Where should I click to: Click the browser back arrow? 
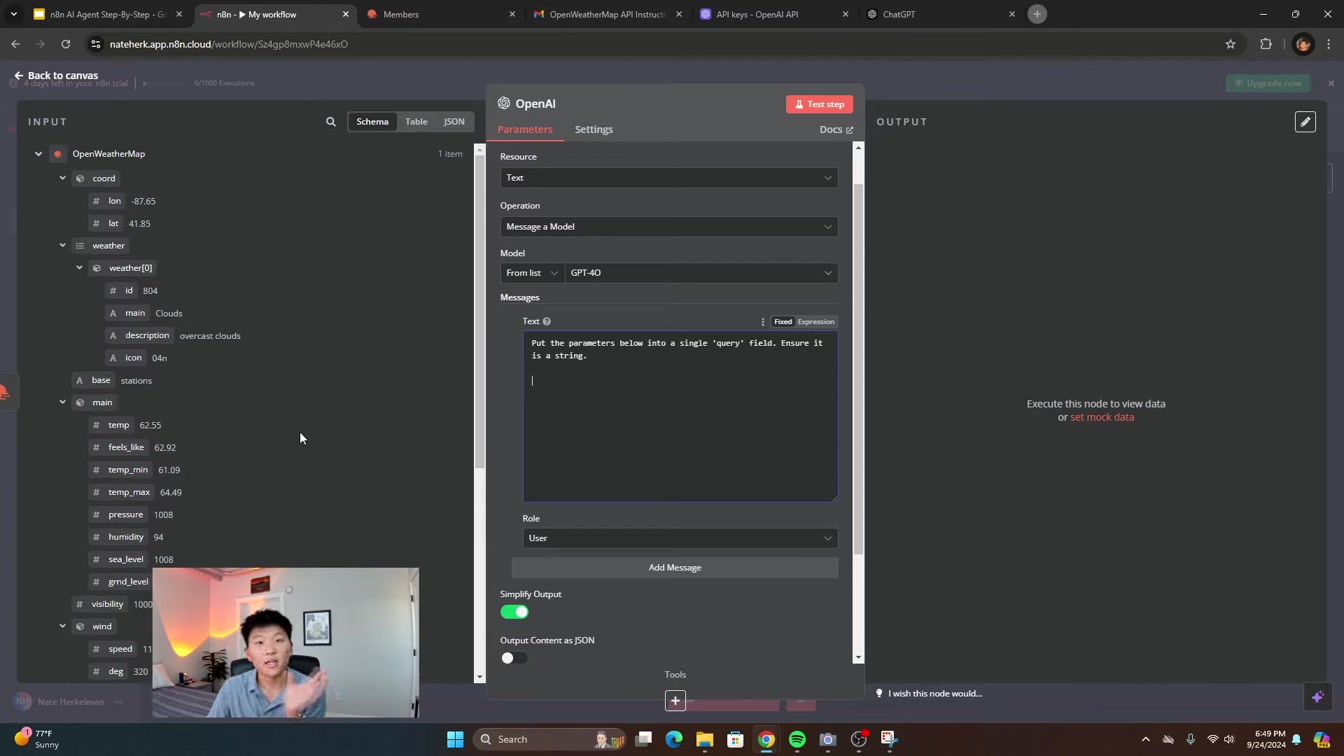tap(15, 44)
